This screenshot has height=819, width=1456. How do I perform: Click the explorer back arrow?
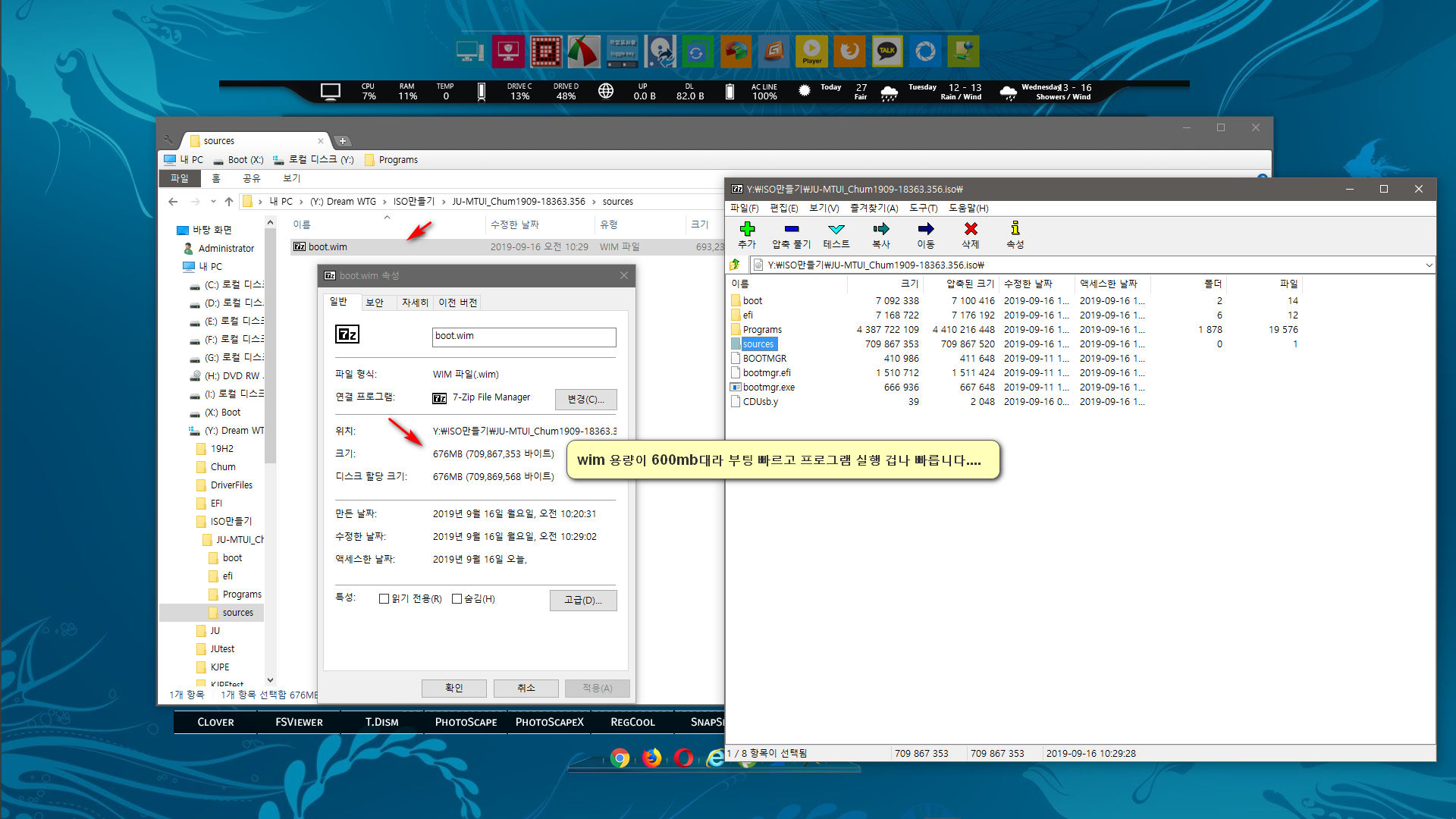click(173, 202)
